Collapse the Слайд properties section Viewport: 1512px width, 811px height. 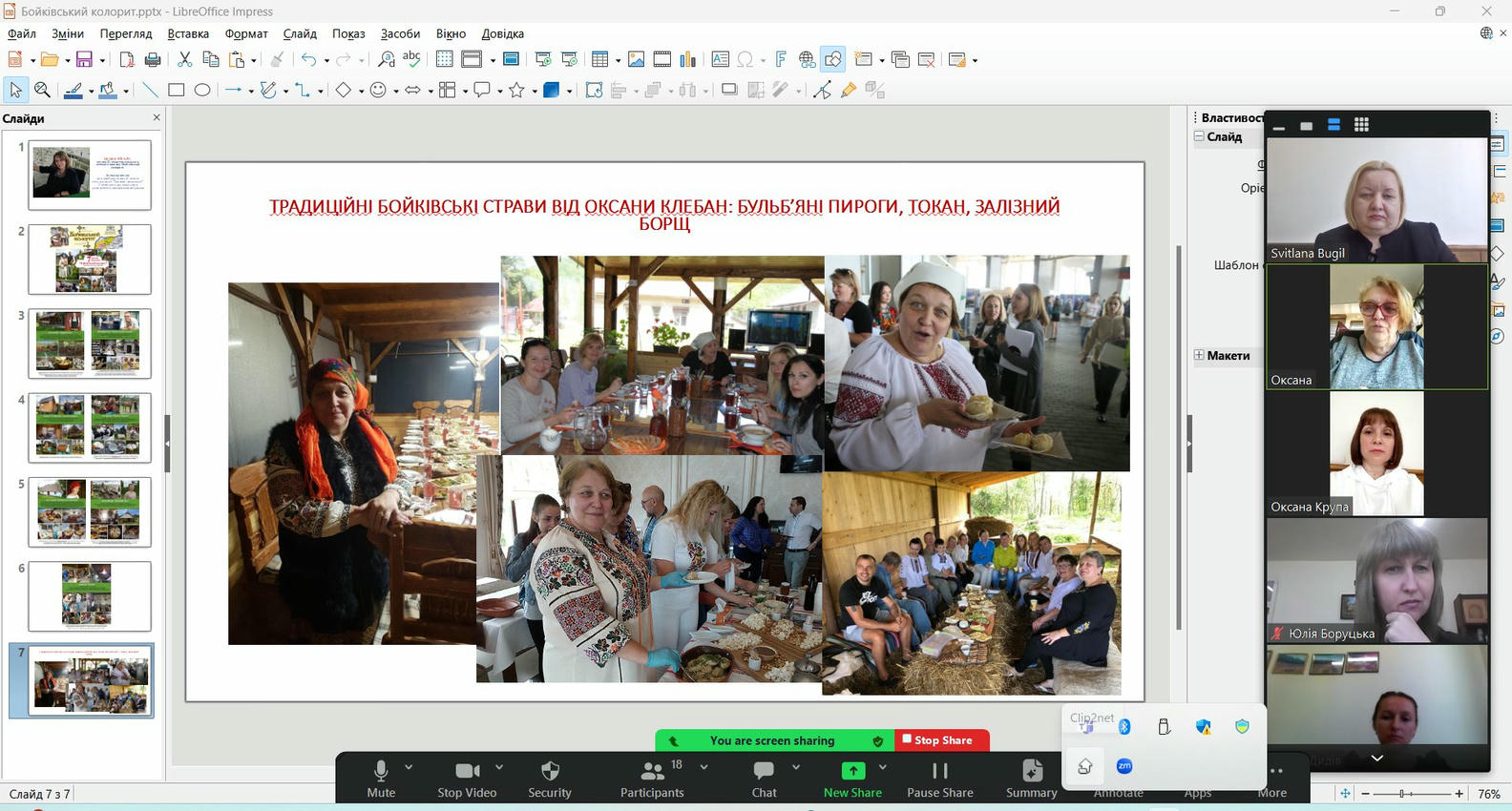[1199, 136]
